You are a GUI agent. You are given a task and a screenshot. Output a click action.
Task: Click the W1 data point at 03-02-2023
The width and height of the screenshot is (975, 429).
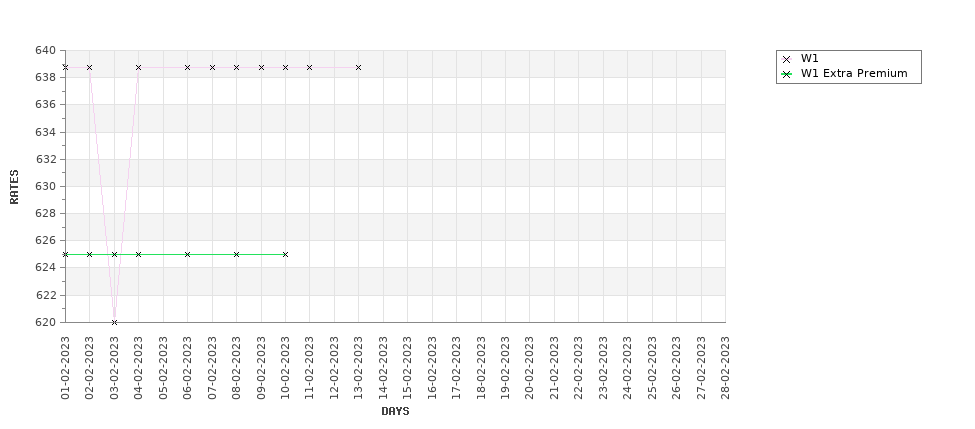click(114, 322)
